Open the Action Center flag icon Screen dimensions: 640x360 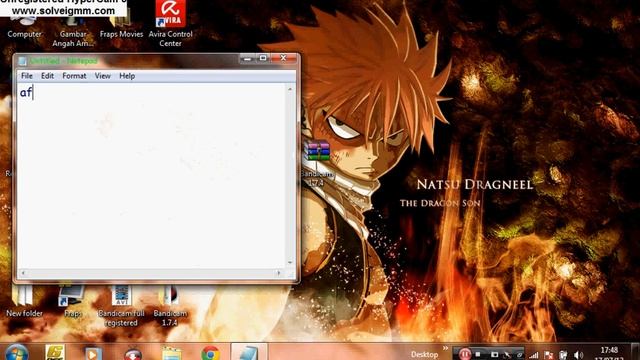(549, 355)
